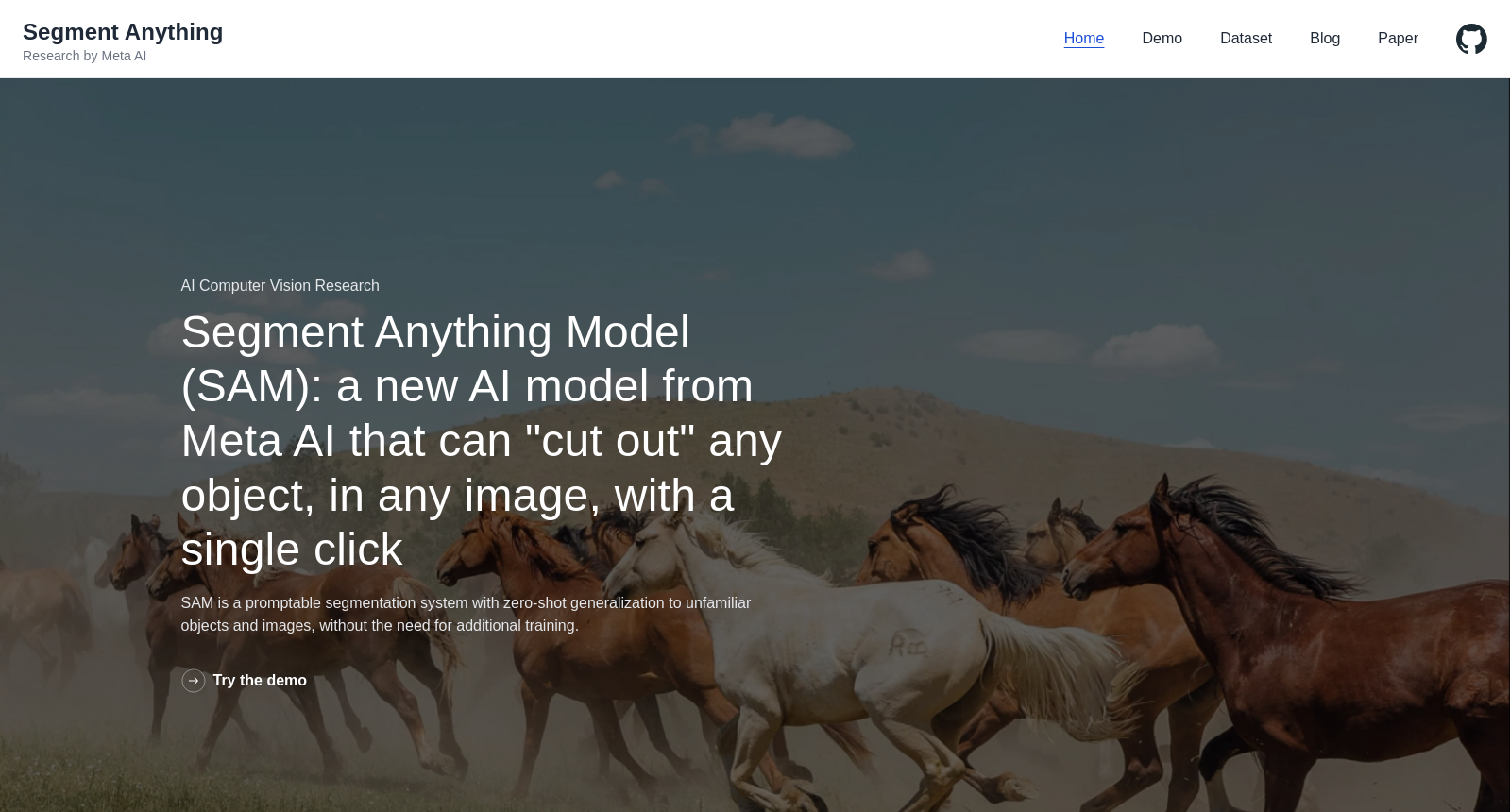Click the Segment Anything Model main headline

point(482,441)
